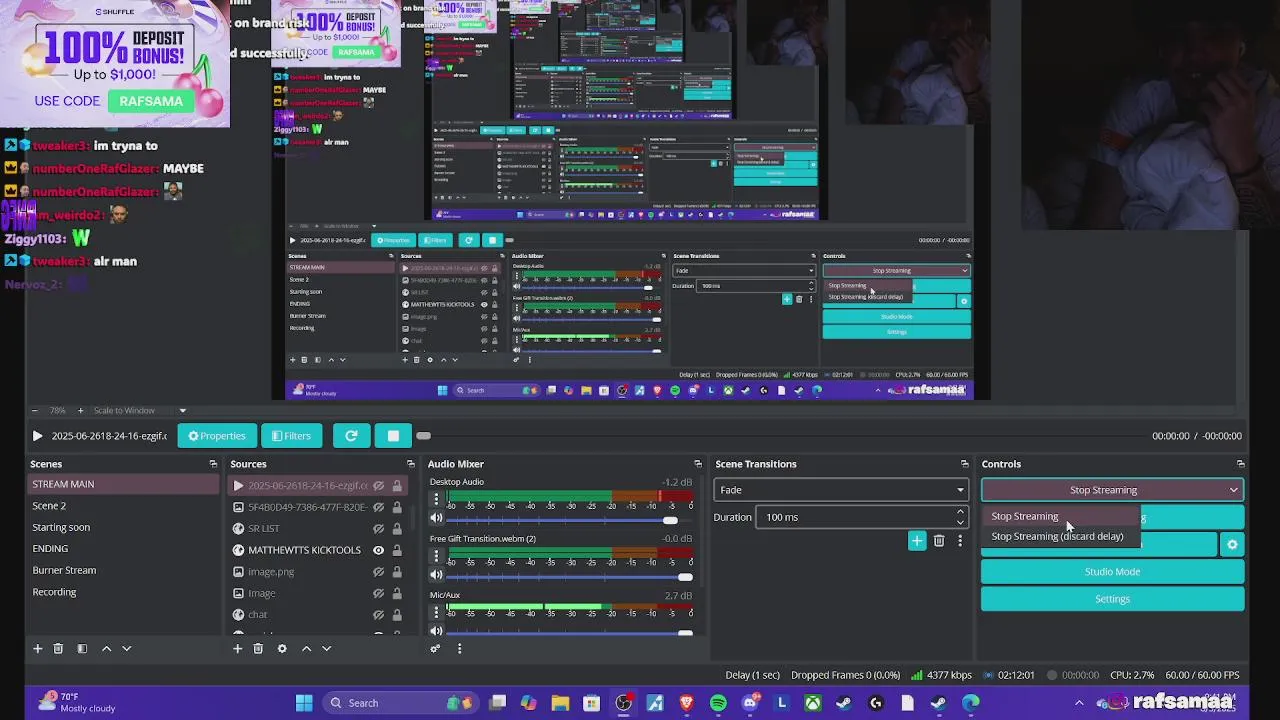The height and width of the screenshot is (720, 1280).
Task: Select the Scene 2 scene
Action: tap(124, 506)
